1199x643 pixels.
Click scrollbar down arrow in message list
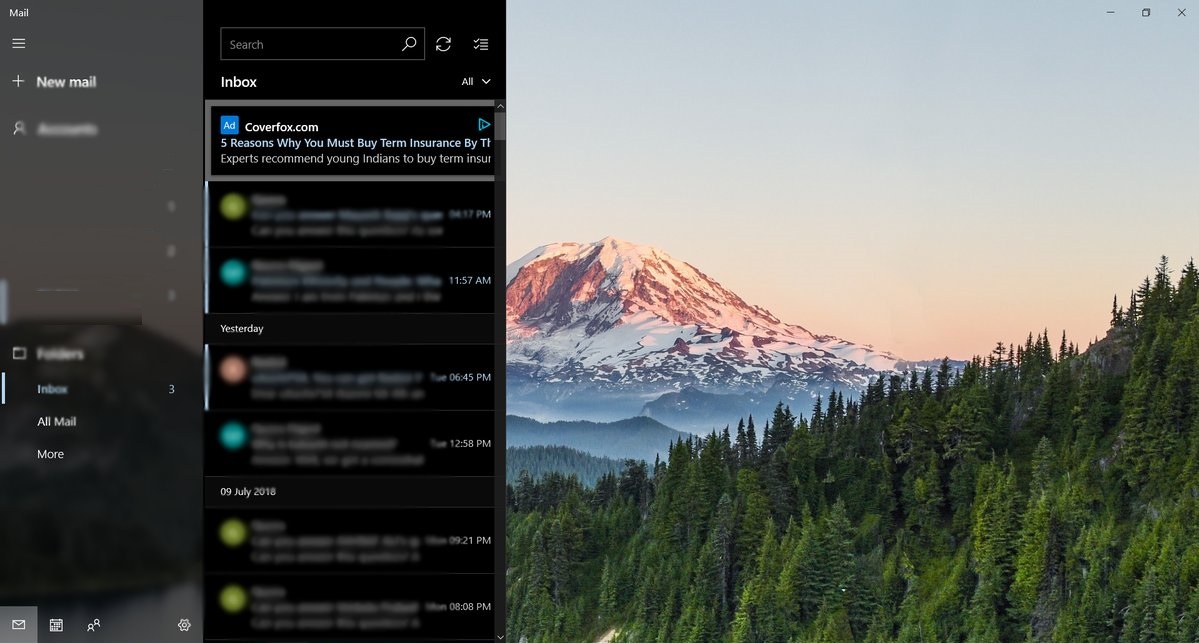click(x=500, y=637)
